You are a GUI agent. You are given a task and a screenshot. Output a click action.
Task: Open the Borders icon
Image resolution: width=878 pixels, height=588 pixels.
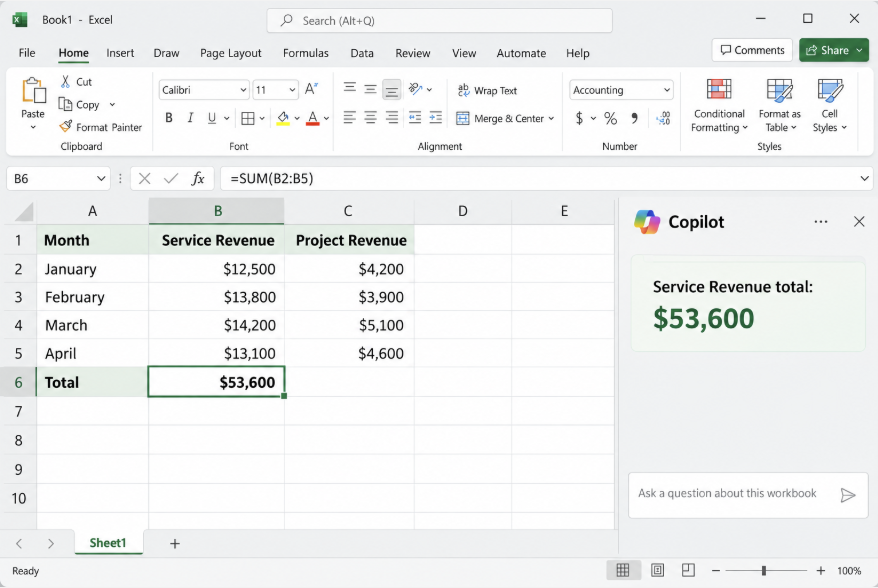(x=247, y=118)
